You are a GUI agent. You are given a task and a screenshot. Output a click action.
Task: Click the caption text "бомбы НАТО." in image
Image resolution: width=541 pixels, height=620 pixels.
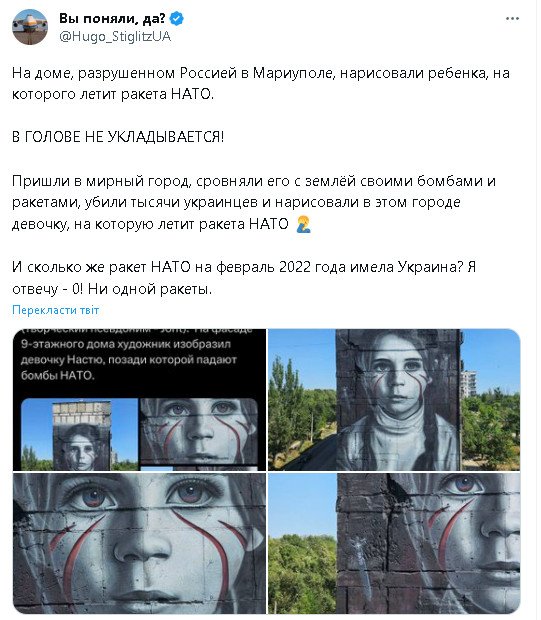(x=58, y=376)
